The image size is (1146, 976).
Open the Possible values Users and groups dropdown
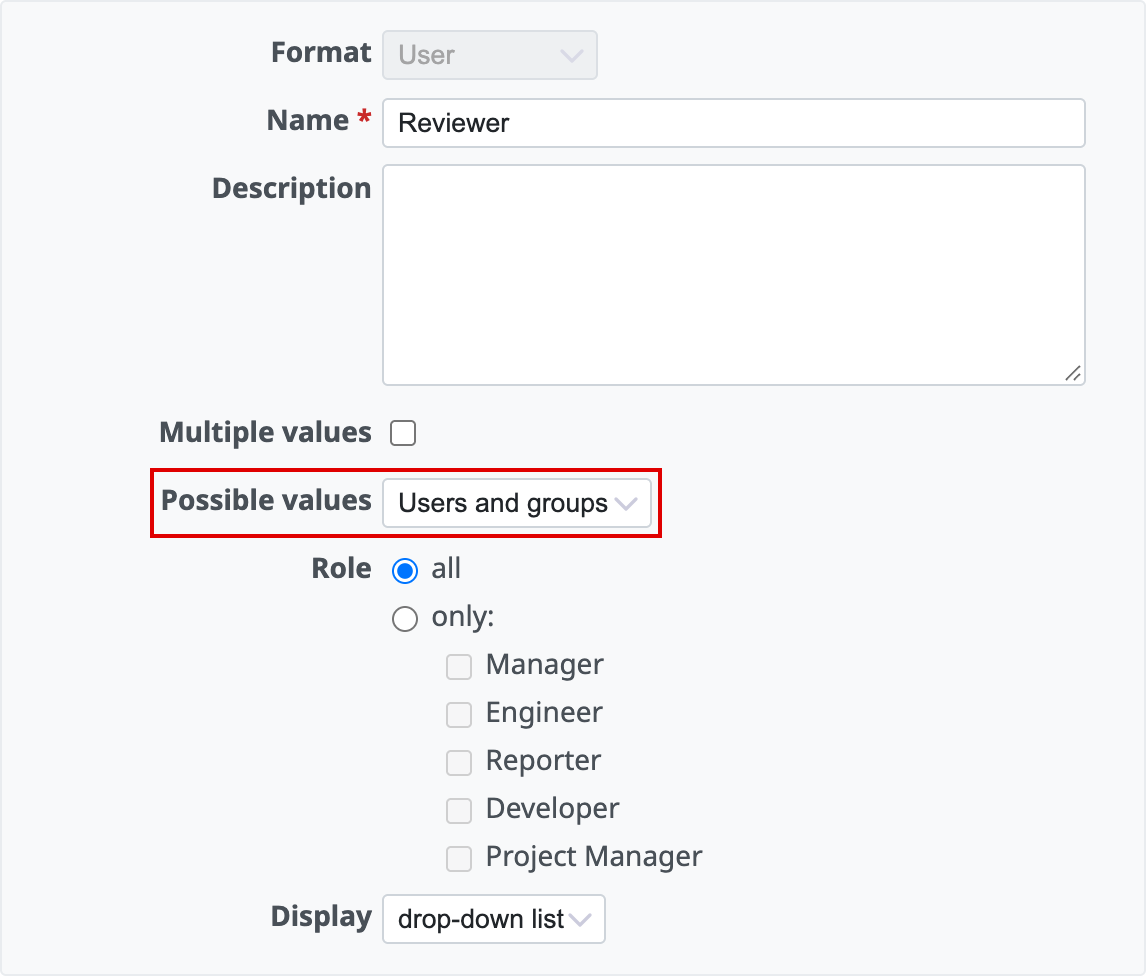(517, 503)
